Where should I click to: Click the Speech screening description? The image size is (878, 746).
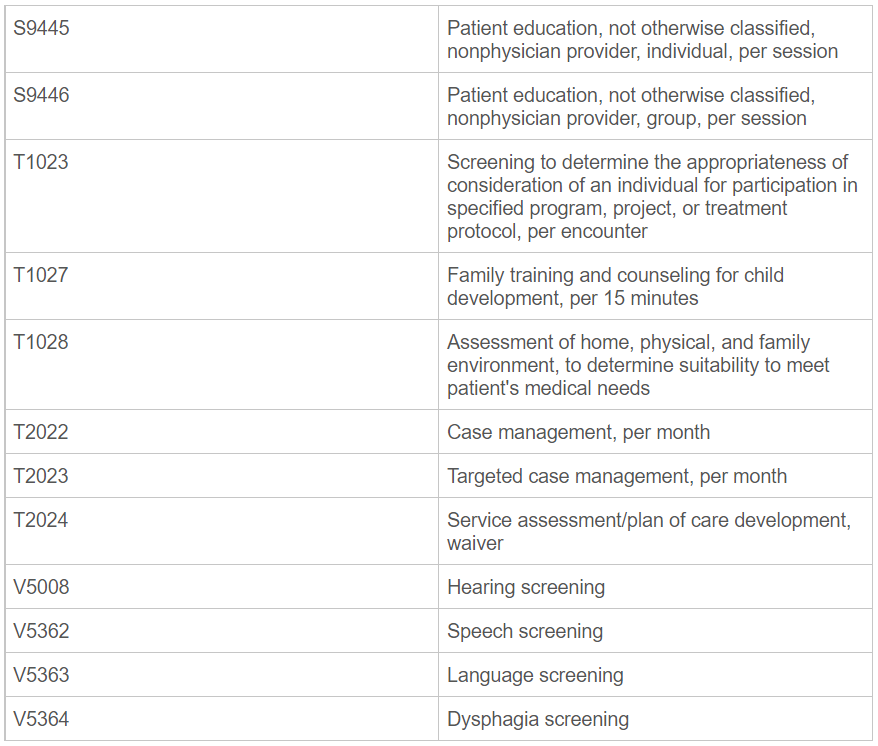525,632
